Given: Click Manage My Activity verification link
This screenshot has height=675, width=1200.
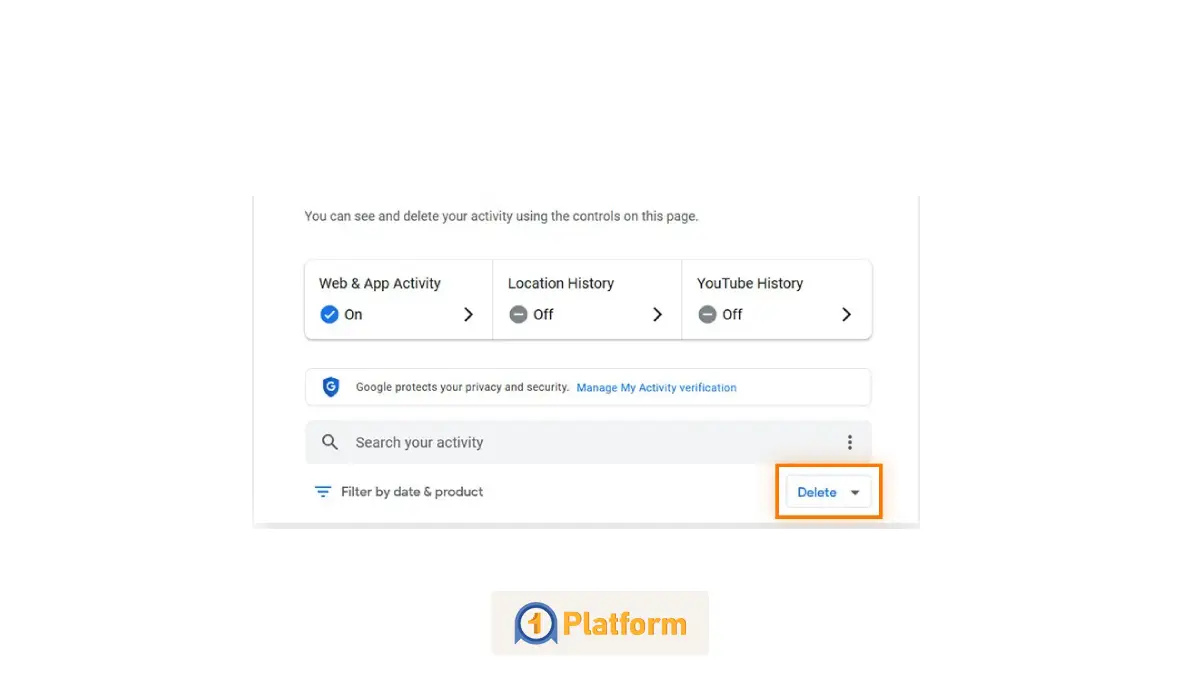Looking at the screenshot, I should 656,387.
